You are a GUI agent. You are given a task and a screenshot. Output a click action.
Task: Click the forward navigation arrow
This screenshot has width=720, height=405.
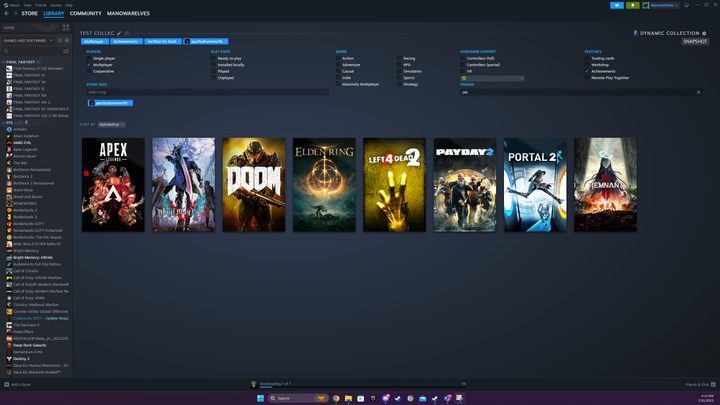[15, 13]
